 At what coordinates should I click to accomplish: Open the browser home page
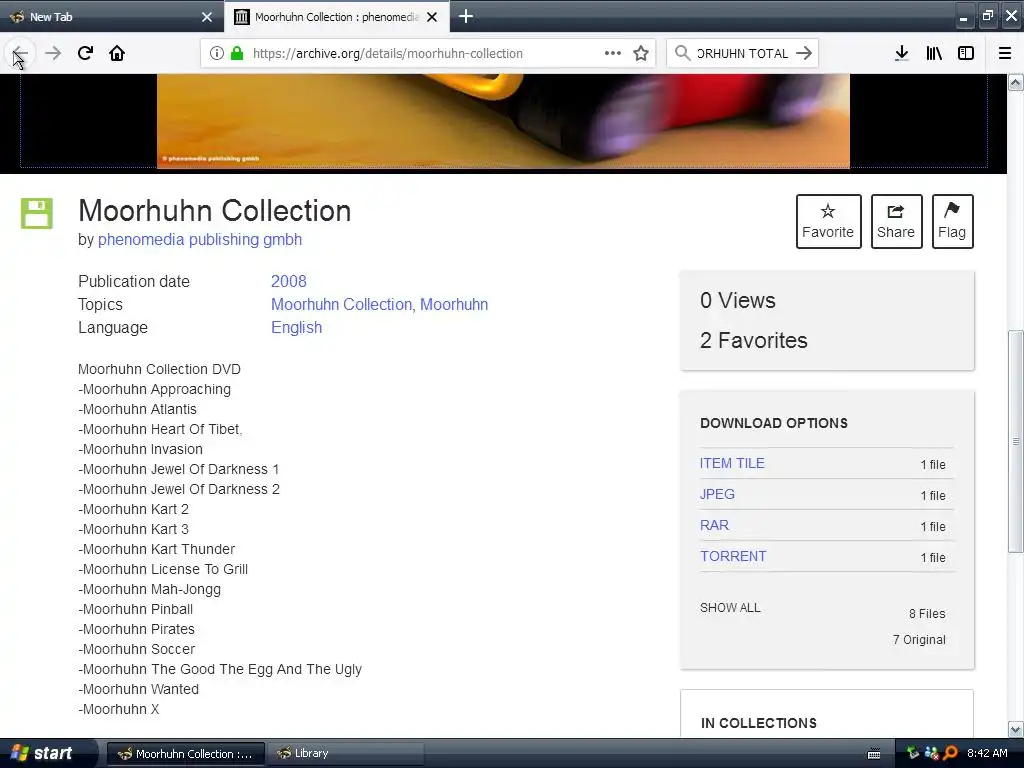pyautogui.click(x=117, y=54)
